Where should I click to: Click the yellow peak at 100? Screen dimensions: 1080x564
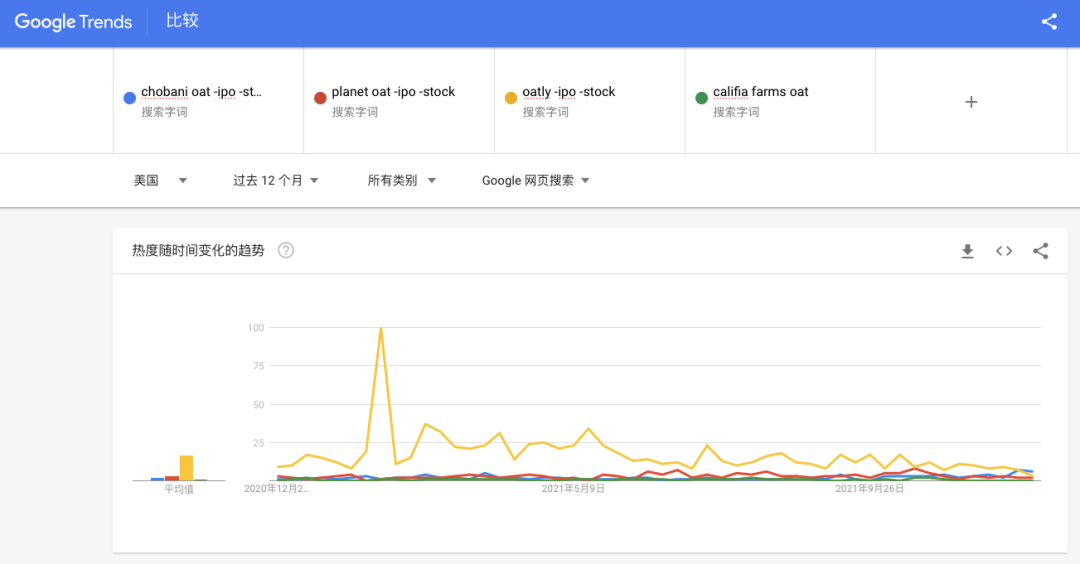381,328
